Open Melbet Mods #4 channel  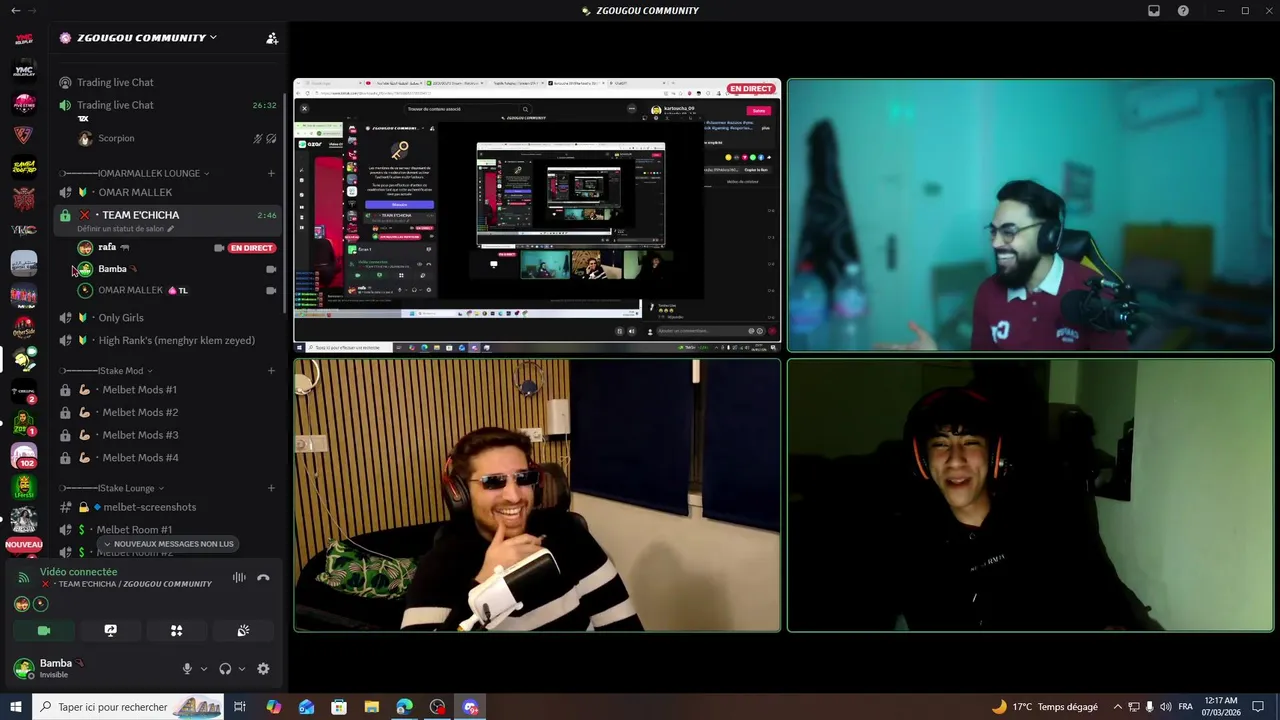[167, 458]
